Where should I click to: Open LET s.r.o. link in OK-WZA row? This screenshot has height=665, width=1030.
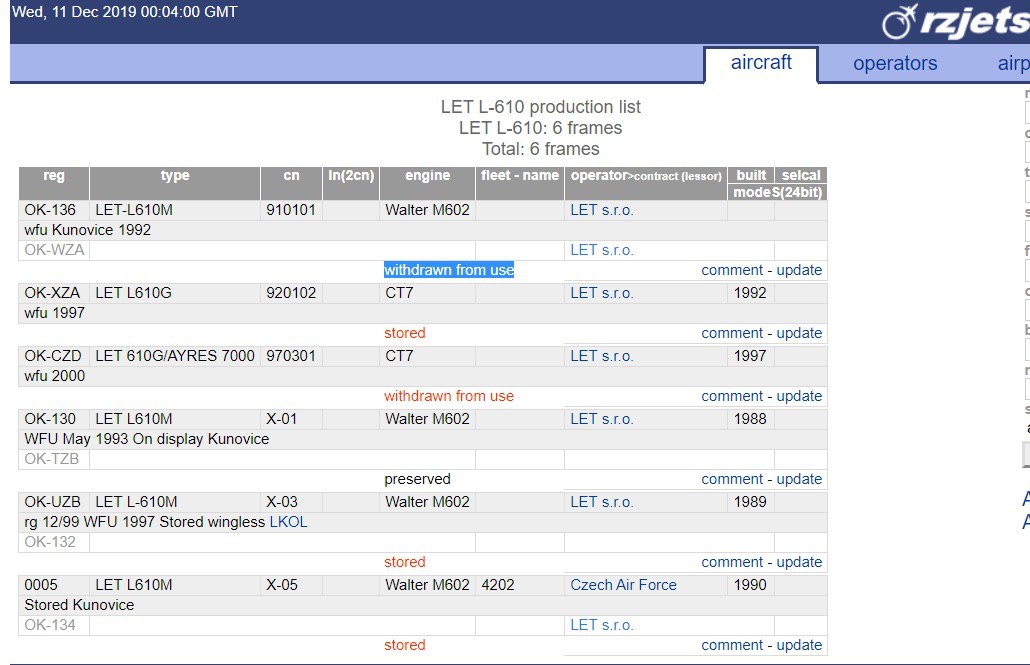coord(601,250)
